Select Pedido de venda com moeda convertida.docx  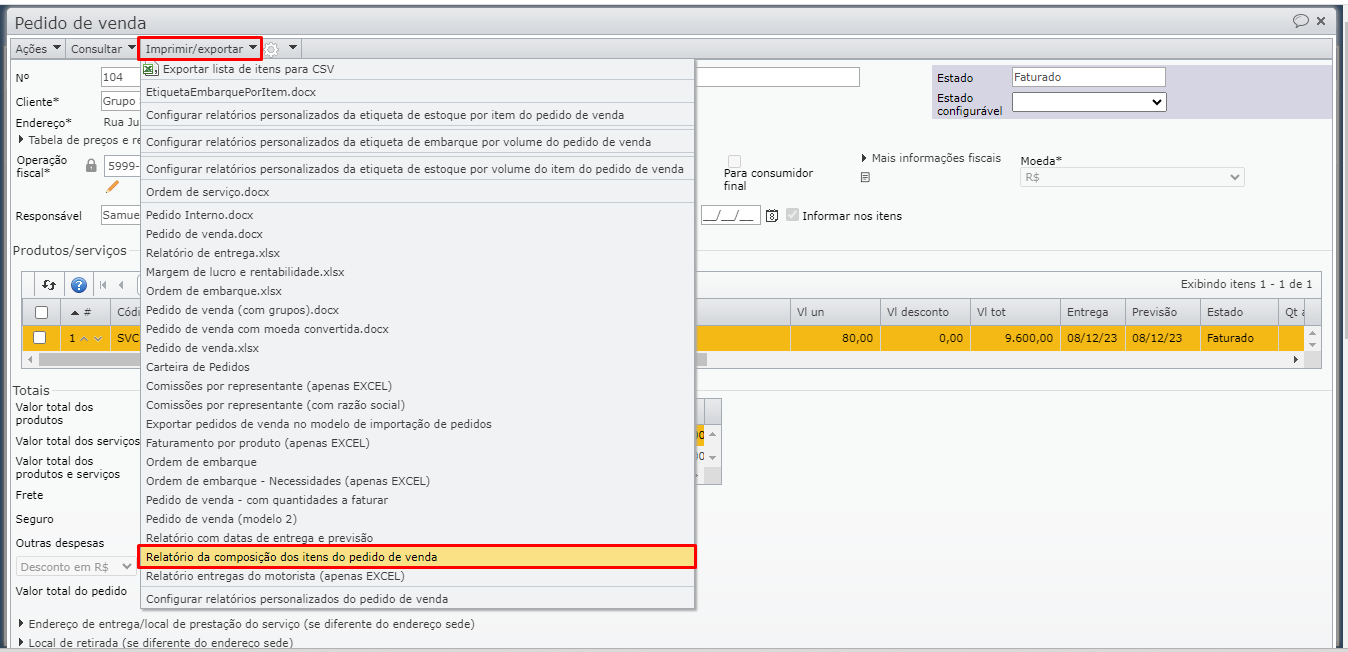click(x=417, y=329)
